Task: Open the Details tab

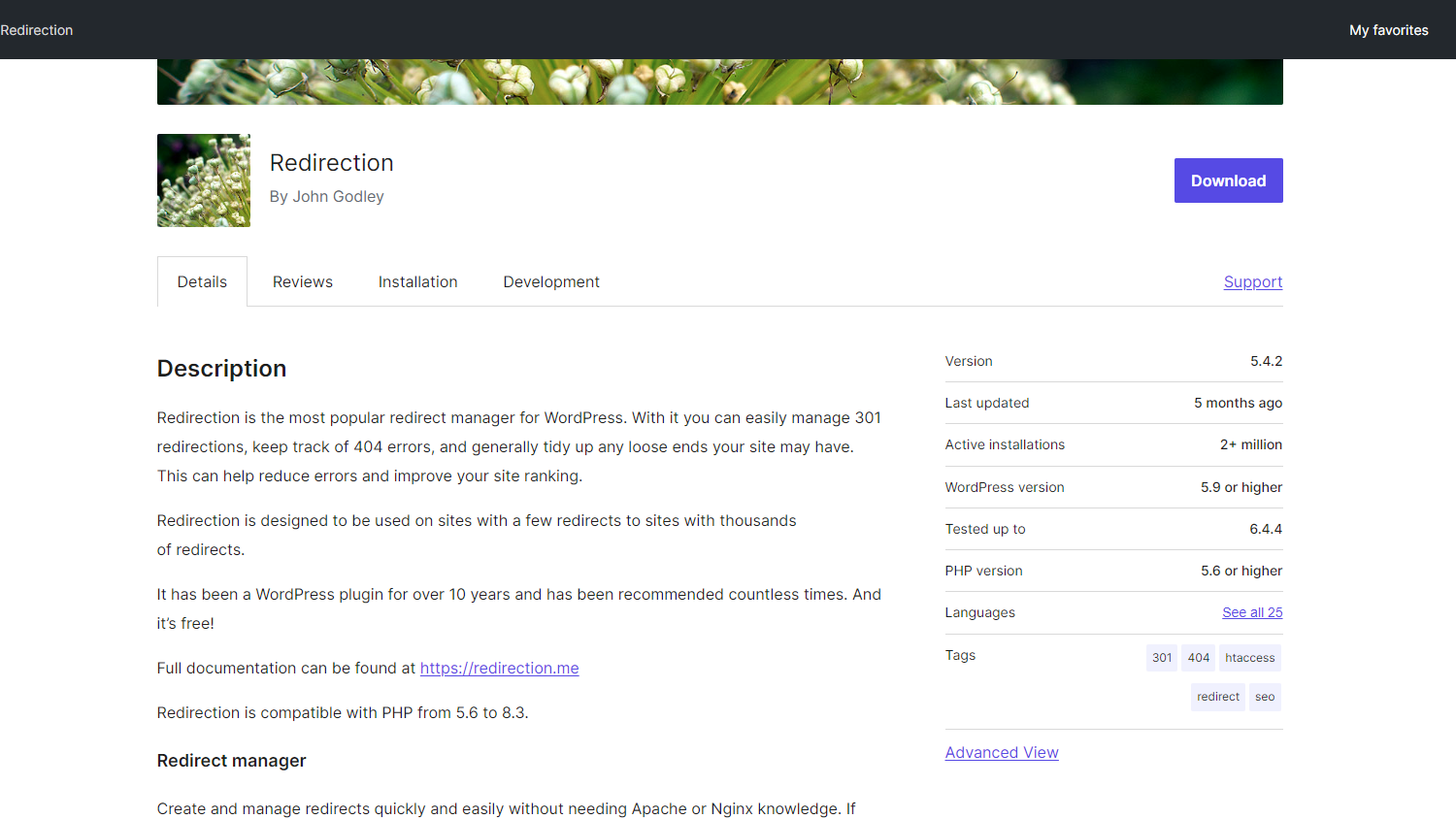Action: click(202, 282)
